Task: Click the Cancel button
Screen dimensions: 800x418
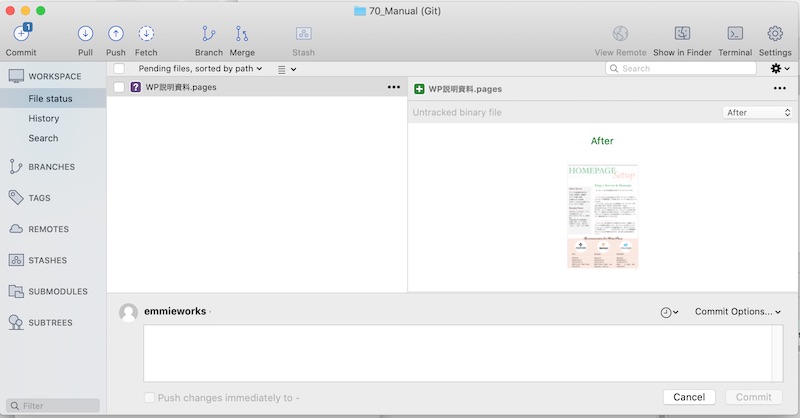Action: point(689,397)
